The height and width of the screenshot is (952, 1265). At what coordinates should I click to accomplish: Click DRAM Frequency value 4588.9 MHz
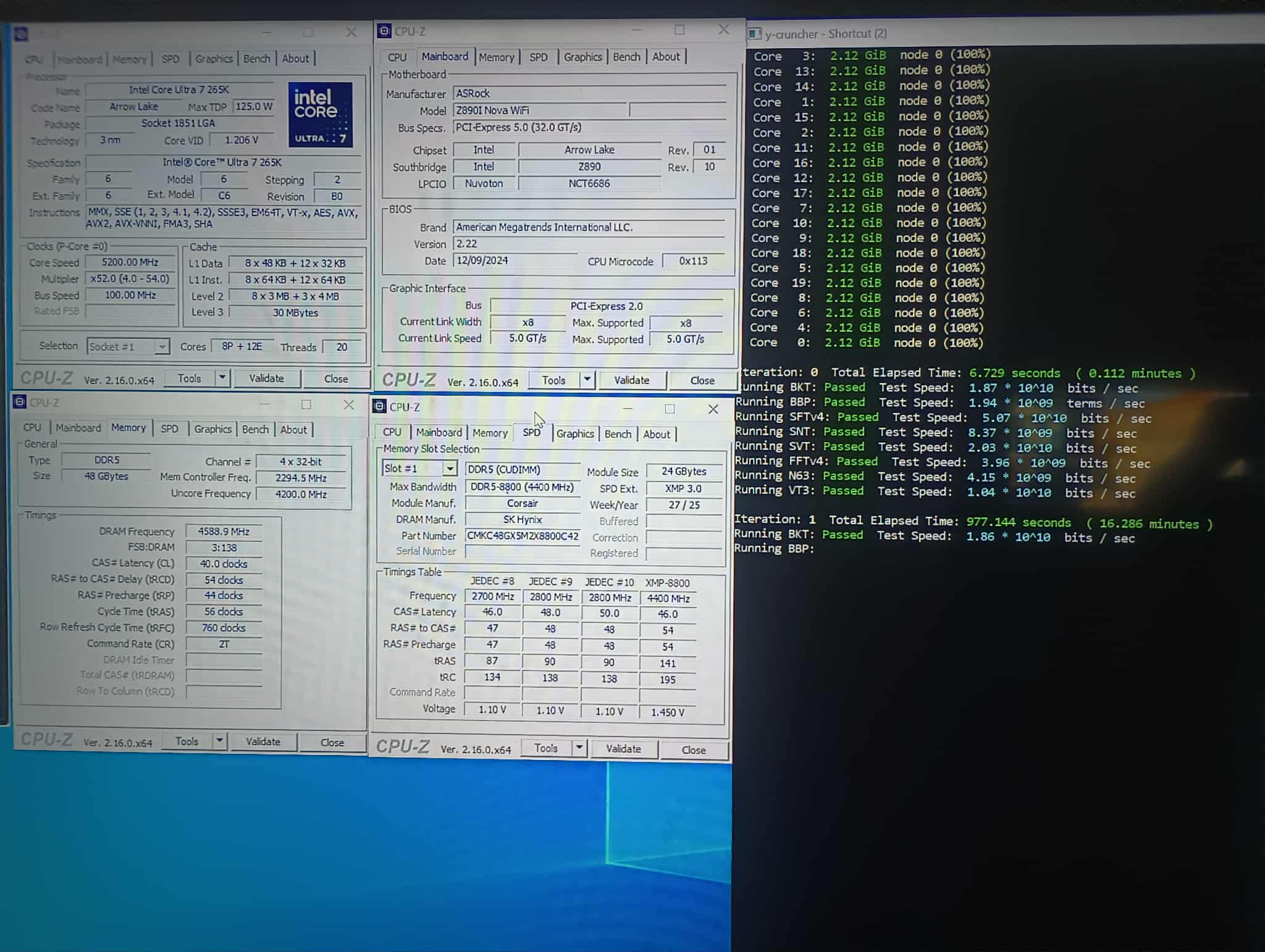tap(224, 532)
